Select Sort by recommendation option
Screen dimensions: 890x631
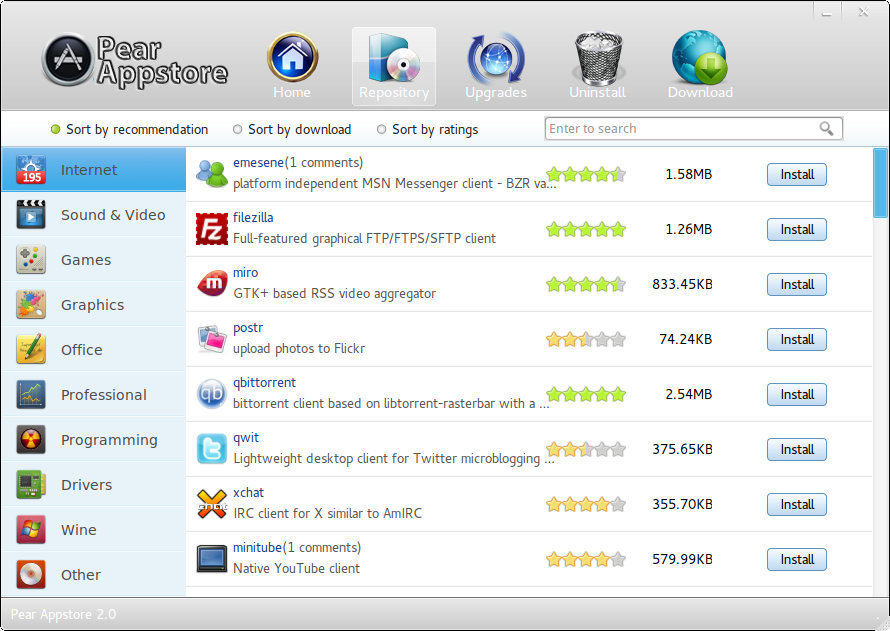(x=129, y=129)
